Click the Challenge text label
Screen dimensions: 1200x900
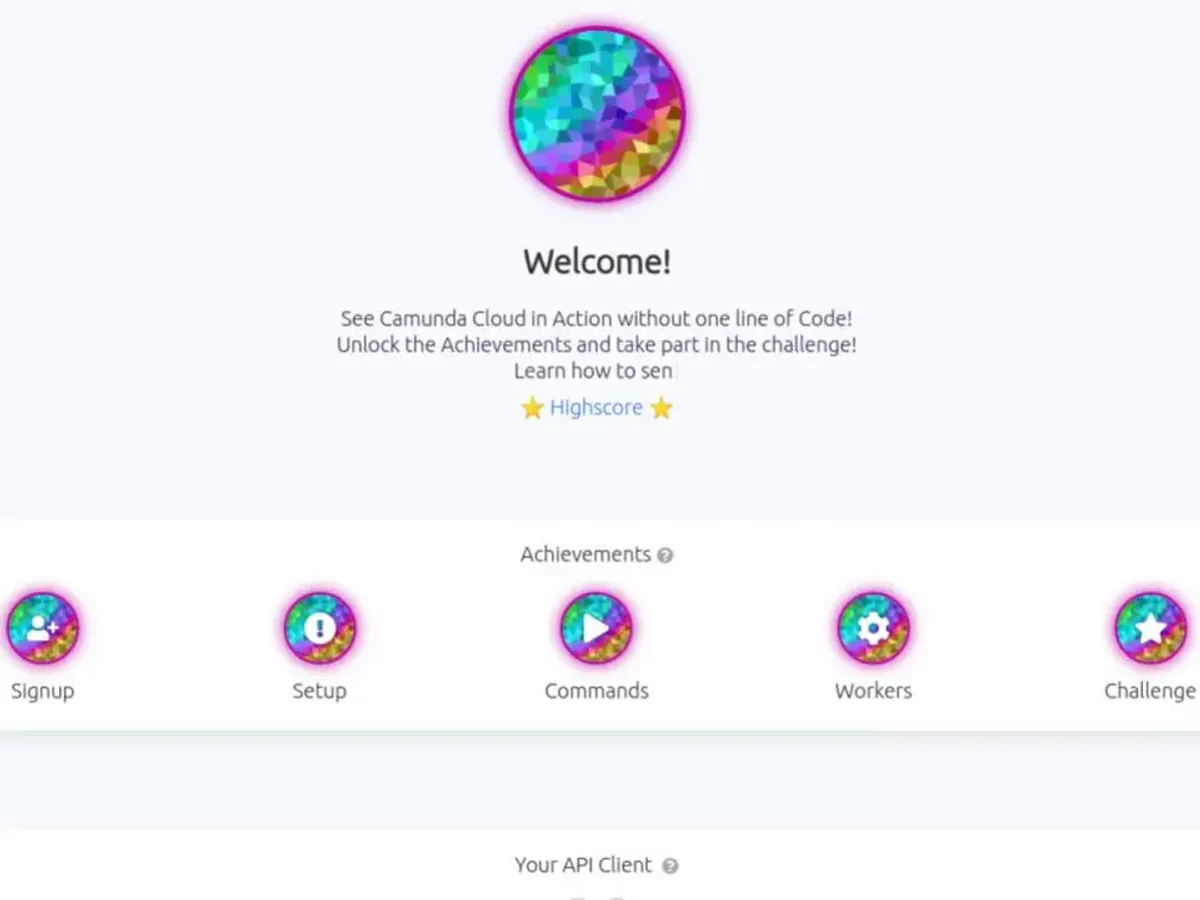pos(1149,691)
